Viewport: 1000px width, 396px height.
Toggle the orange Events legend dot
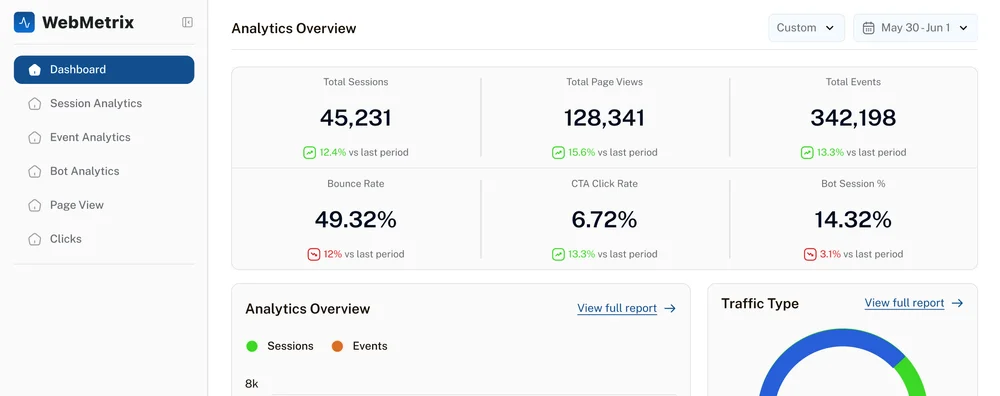tap(337, 346)
